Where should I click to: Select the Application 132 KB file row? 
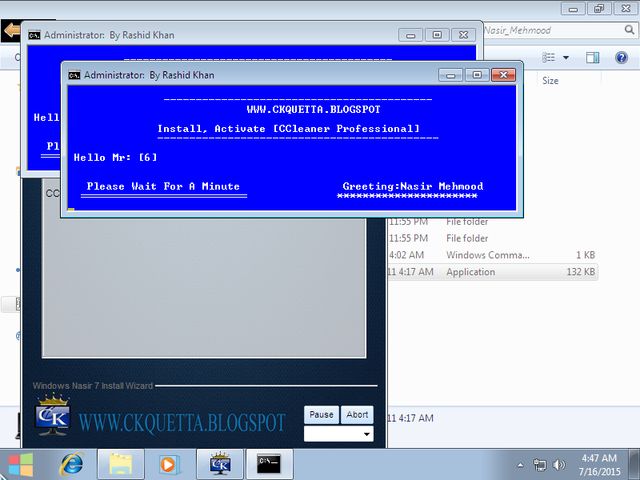click(492, 272)
